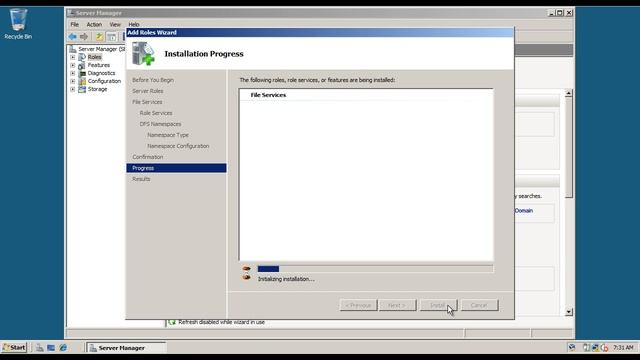Click the Next button in wizard

tap(397, 305)
